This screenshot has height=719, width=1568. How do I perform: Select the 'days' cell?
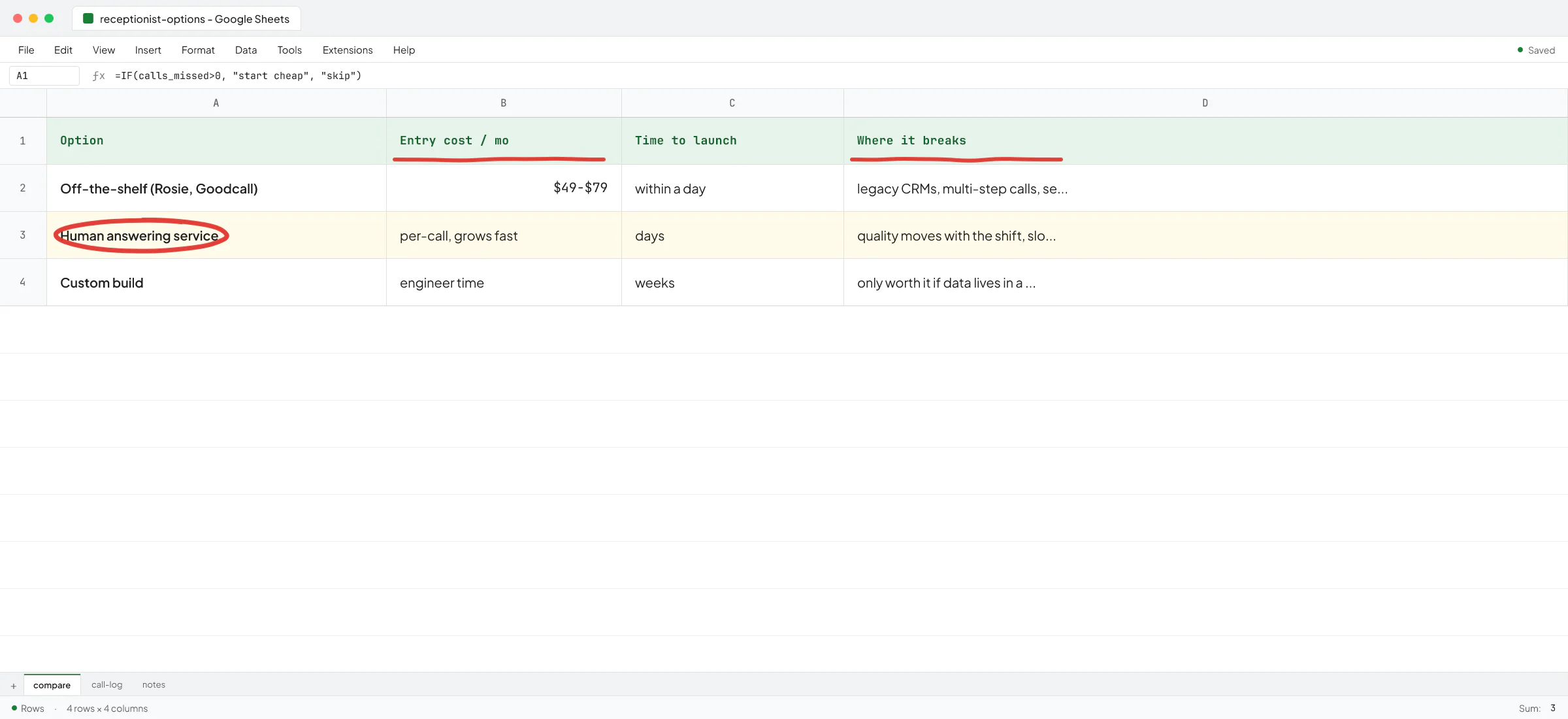click(x=732, y=235)
